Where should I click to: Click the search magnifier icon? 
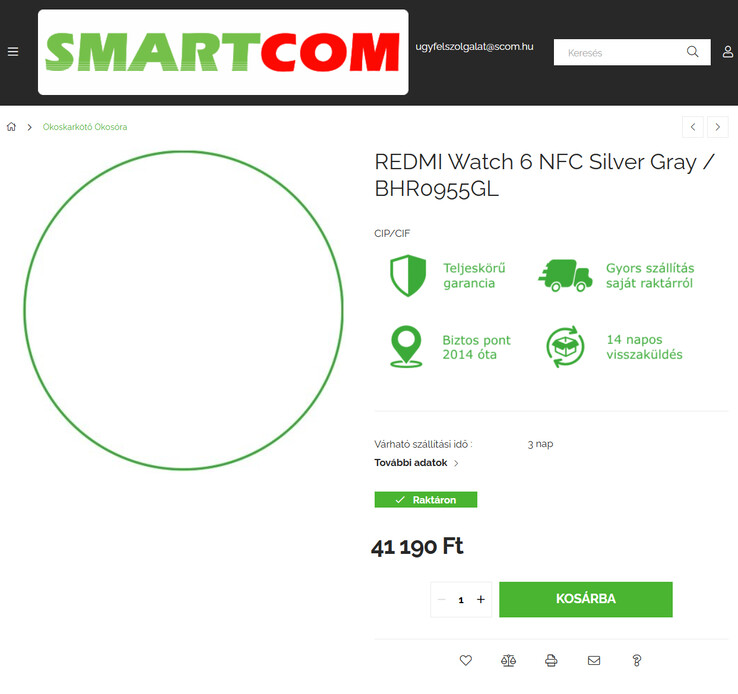[692, 52]
